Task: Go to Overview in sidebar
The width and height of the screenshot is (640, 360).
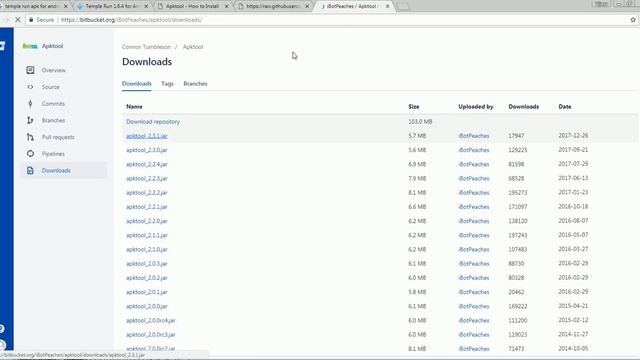Action: pos(53,70)
